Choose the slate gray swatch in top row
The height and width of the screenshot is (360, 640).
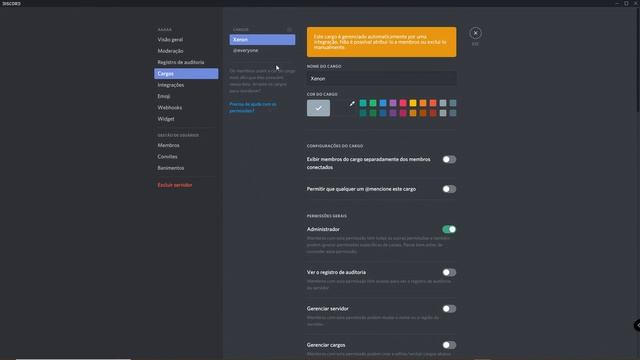[x=453, y=103]
